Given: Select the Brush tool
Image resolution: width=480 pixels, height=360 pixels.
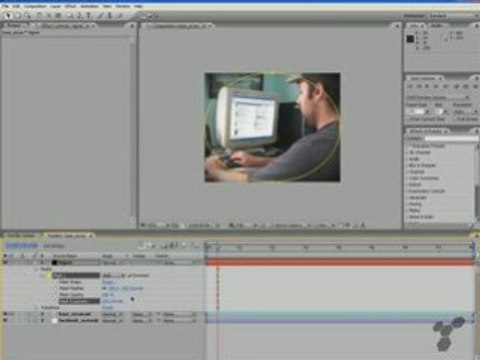Looking at the screenshot, I should (101, 15).
